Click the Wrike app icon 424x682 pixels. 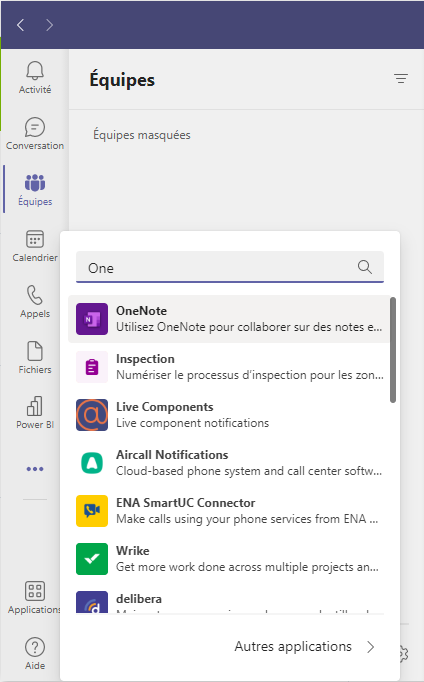coord(92,559)
